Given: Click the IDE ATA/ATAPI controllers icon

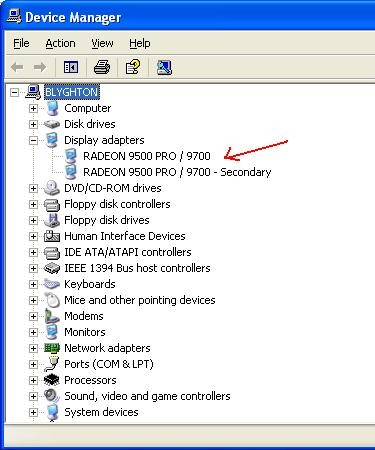Looking at the screenshot, I should (x=52, y=252).
